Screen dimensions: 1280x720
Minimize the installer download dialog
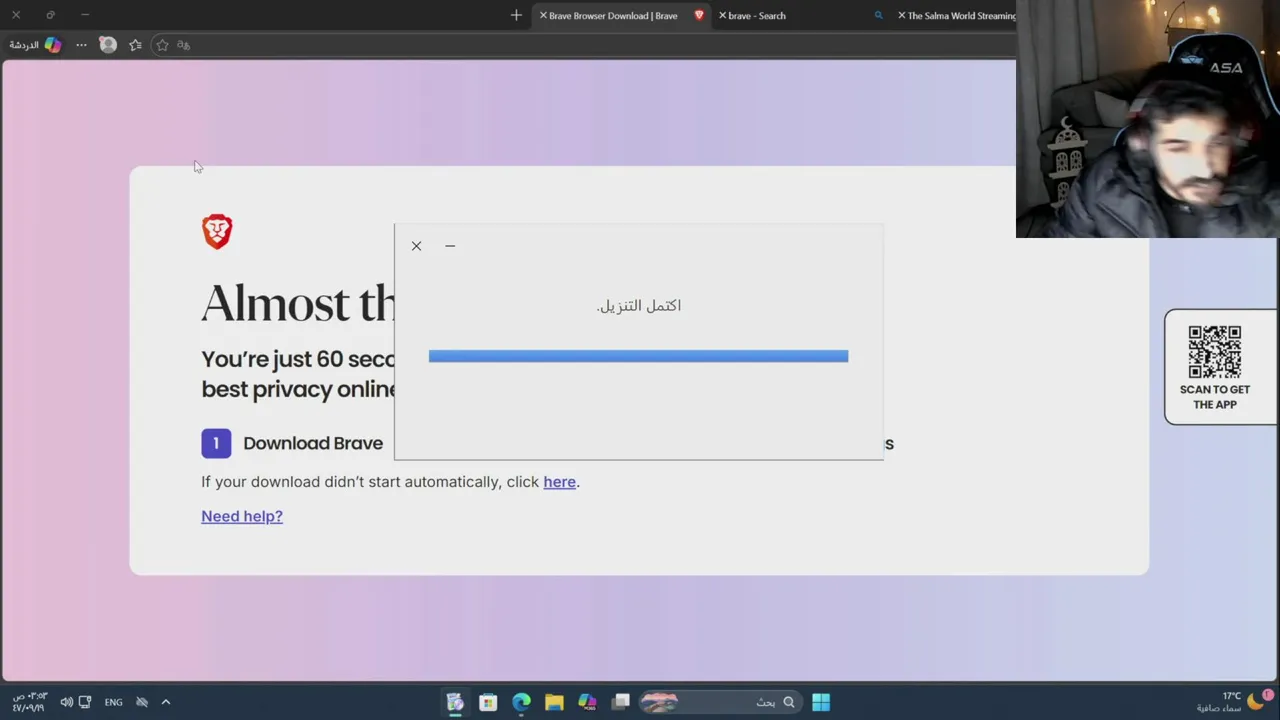click(450, 246)
